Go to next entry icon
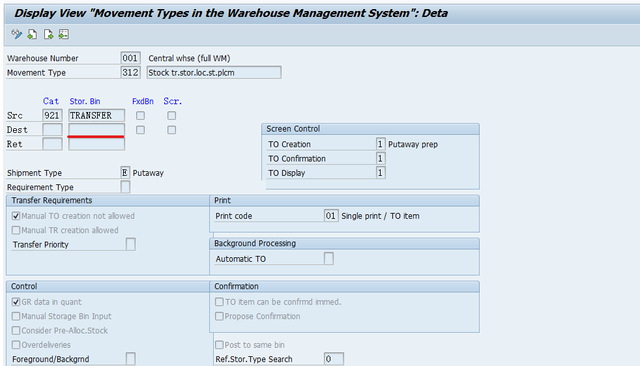The width and height of the screenshot is (640, 366). click(x=48, y=34)
